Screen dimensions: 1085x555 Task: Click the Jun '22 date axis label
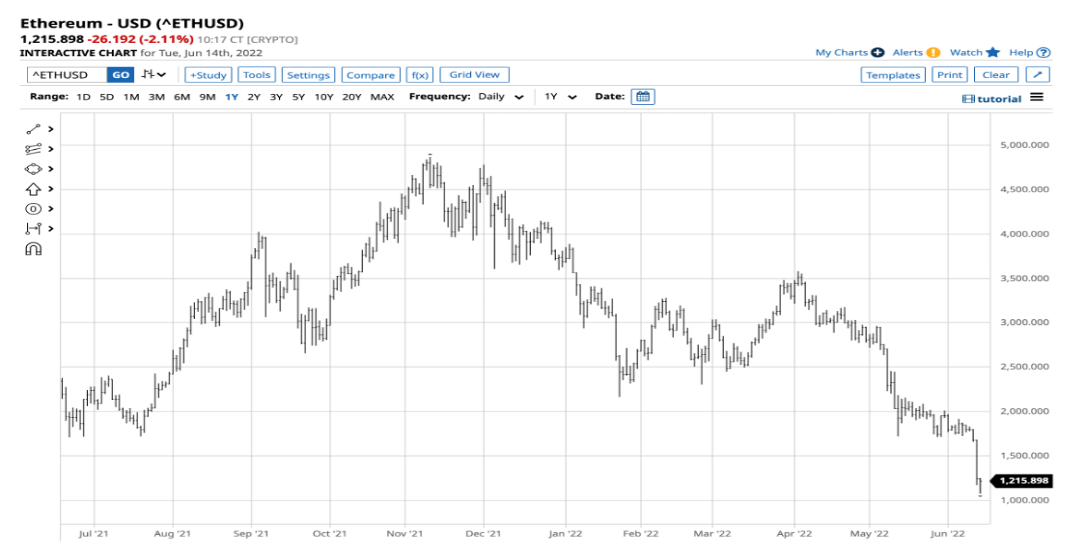[947, 534]
